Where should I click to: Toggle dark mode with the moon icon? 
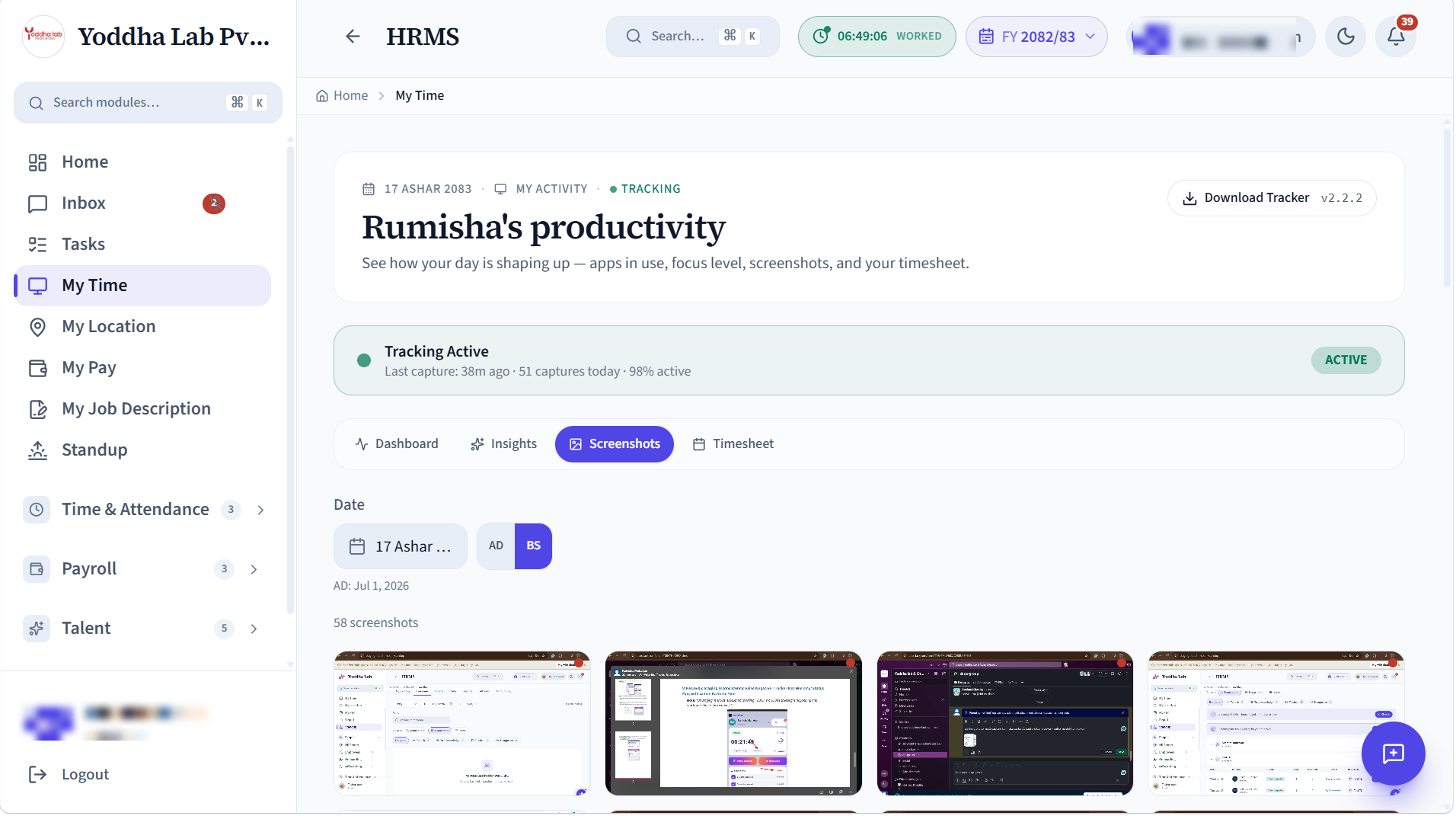(1346, 36)
